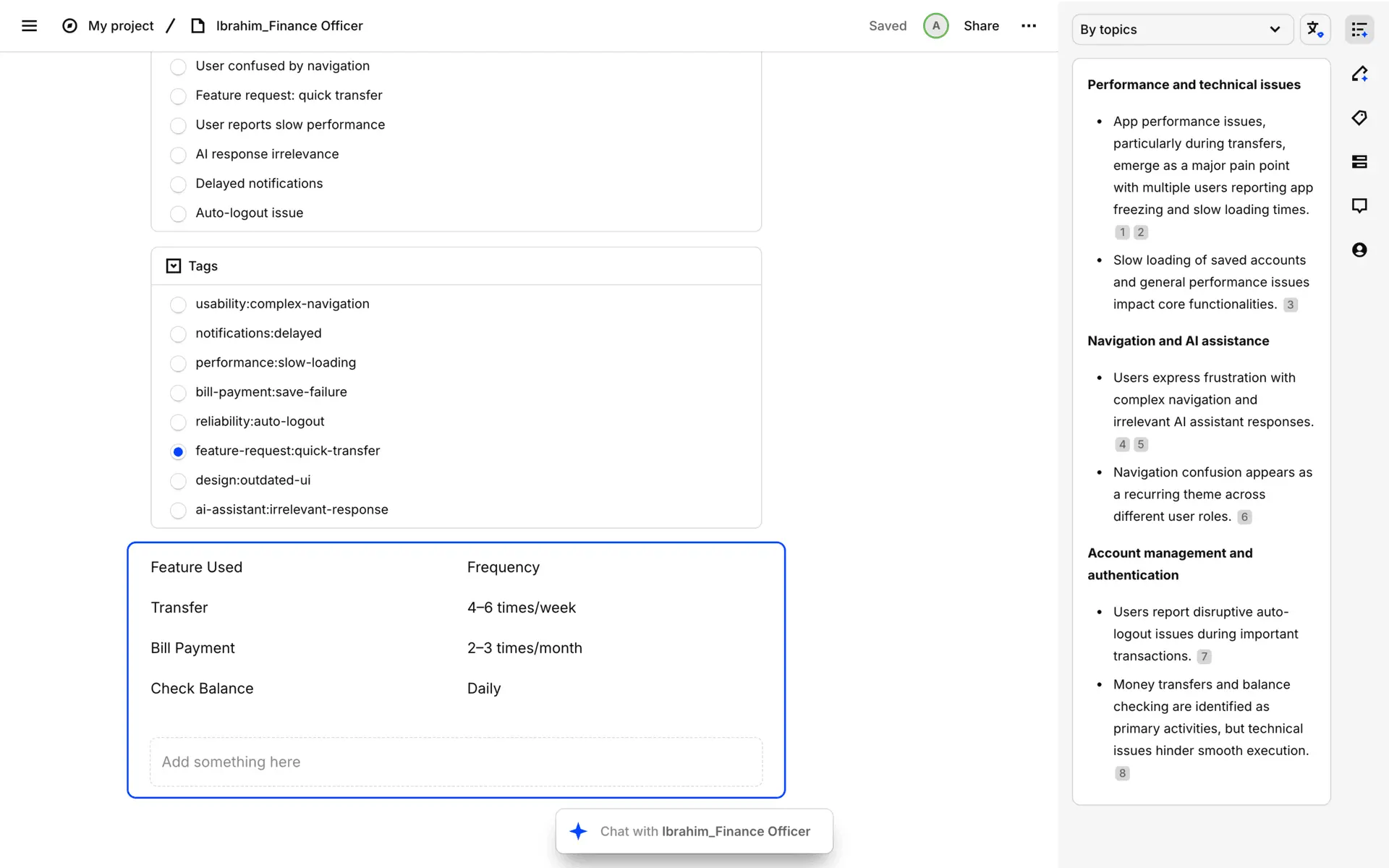Click the Share button
The width and height of the screenshot is (1389, 868).
pos(980,26)
